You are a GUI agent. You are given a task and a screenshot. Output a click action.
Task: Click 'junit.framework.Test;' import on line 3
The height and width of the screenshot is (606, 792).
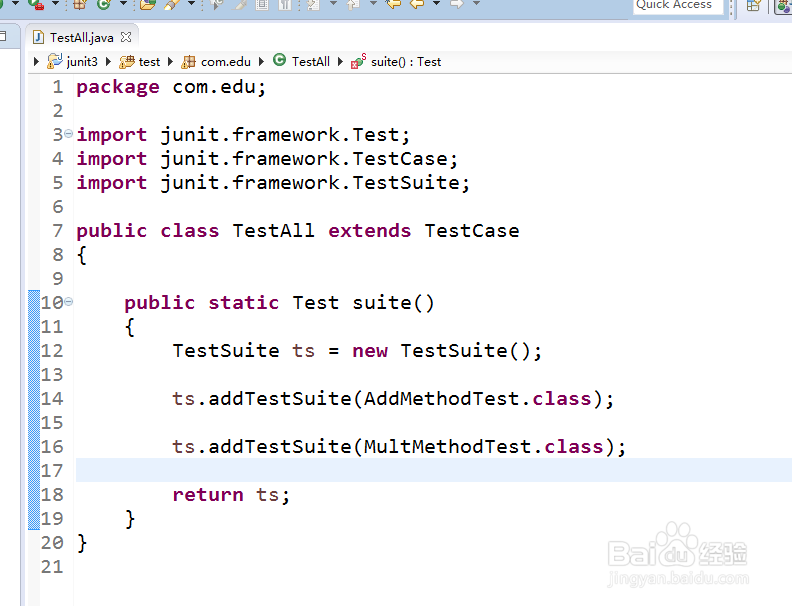(x=285, y=135)
